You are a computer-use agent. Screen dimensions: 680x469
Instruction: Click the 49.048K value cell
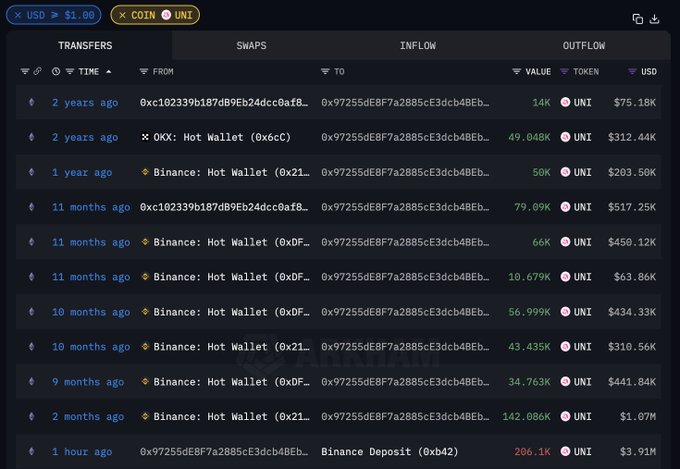[x=529, y=138]
